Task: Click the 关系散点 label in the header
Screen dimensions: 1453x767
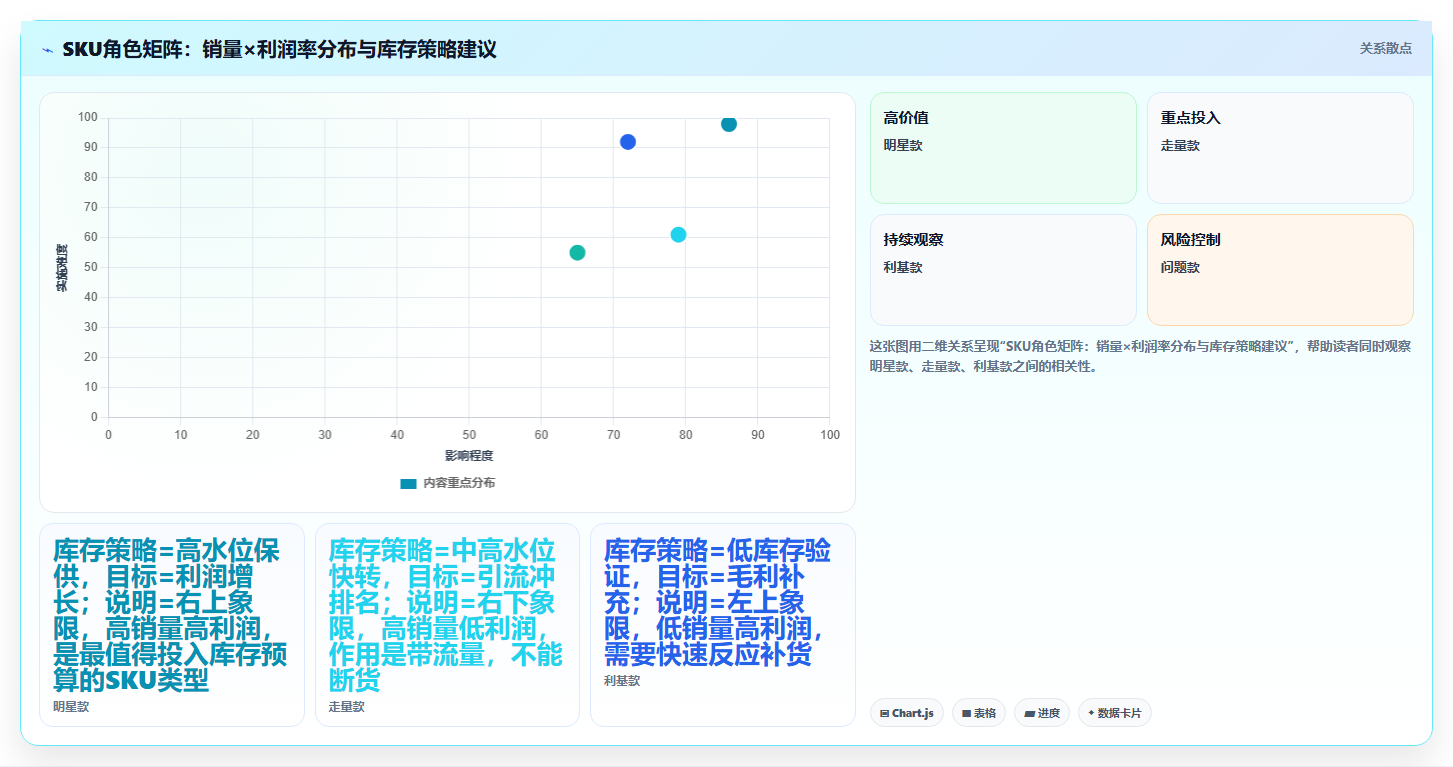Action: click(x=1385, y=48)
